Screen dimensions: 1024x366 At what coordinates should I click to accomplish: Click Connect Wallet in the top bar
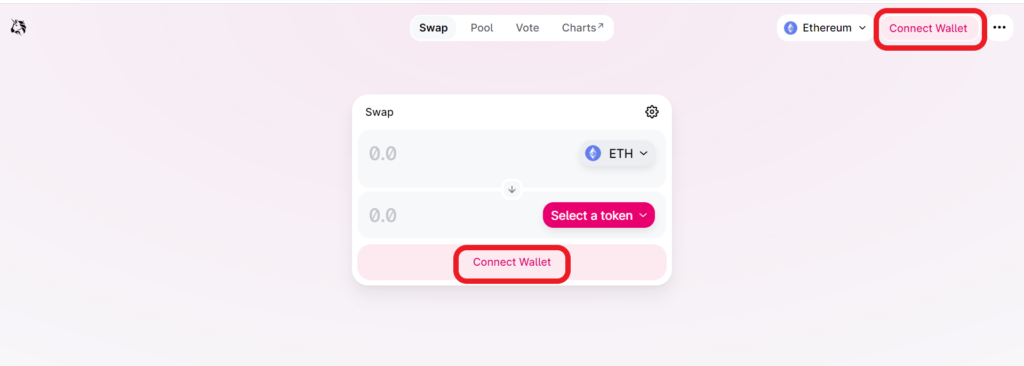(928, 29)
